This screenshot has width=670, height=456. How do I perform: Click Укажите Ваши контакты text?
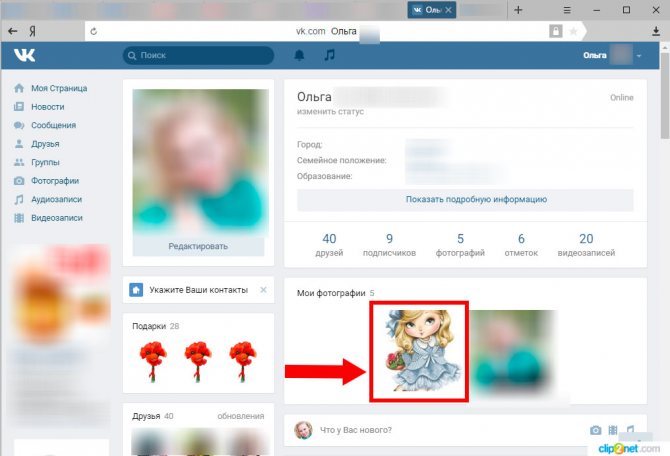[x=198, y=290]
